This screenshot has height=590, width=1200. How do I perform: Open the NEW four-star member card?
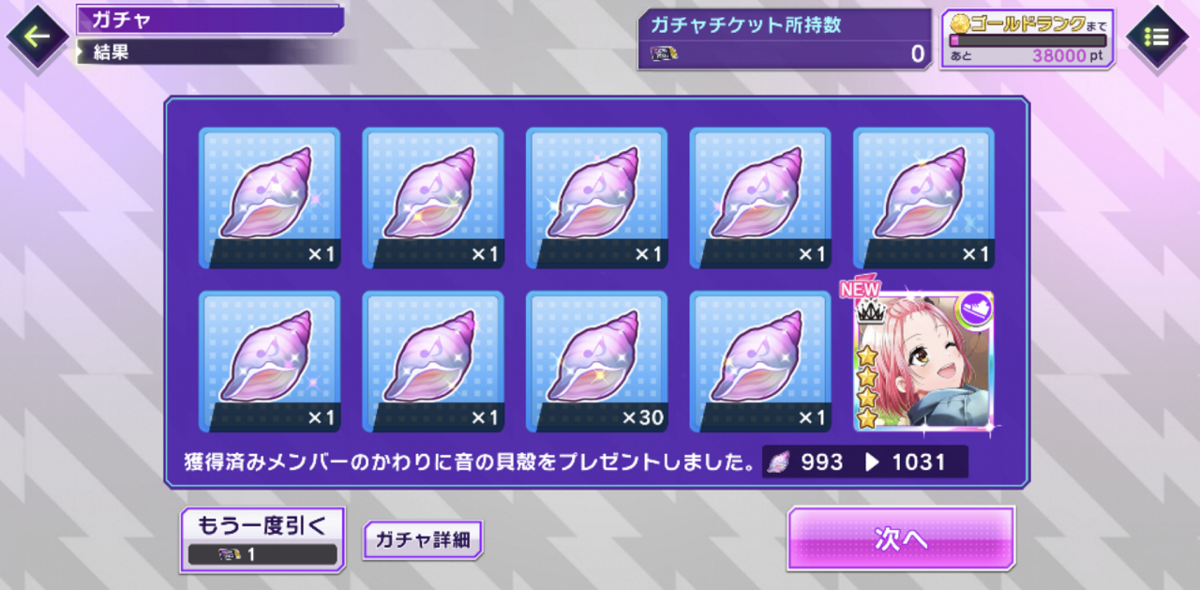[924, 361]
